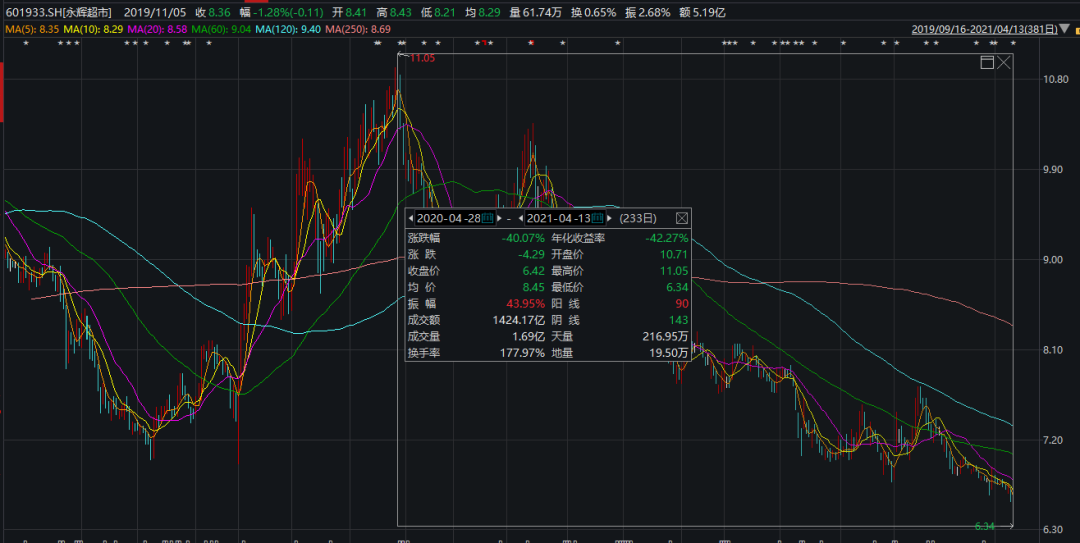Click the 换手率 value 177.97%
Image resolution: width=1080 pixels, height=543 pixels.
click(523, 354)
